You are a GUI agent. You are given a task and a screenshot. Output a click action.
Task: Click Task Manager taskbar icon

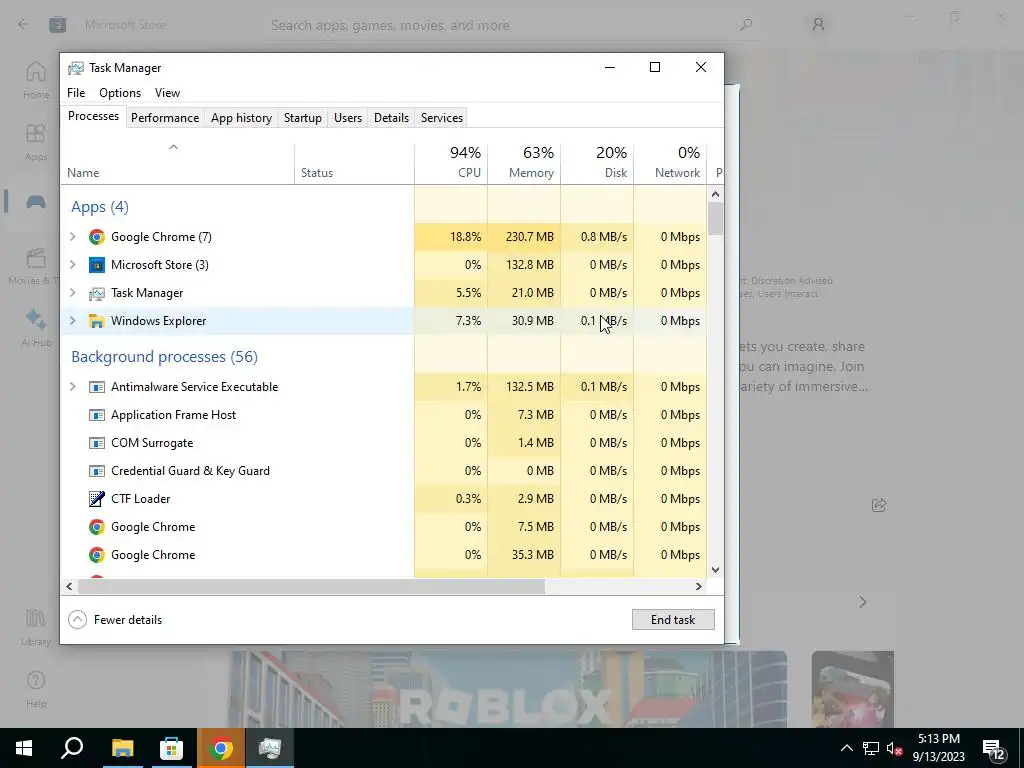(270, 748)
